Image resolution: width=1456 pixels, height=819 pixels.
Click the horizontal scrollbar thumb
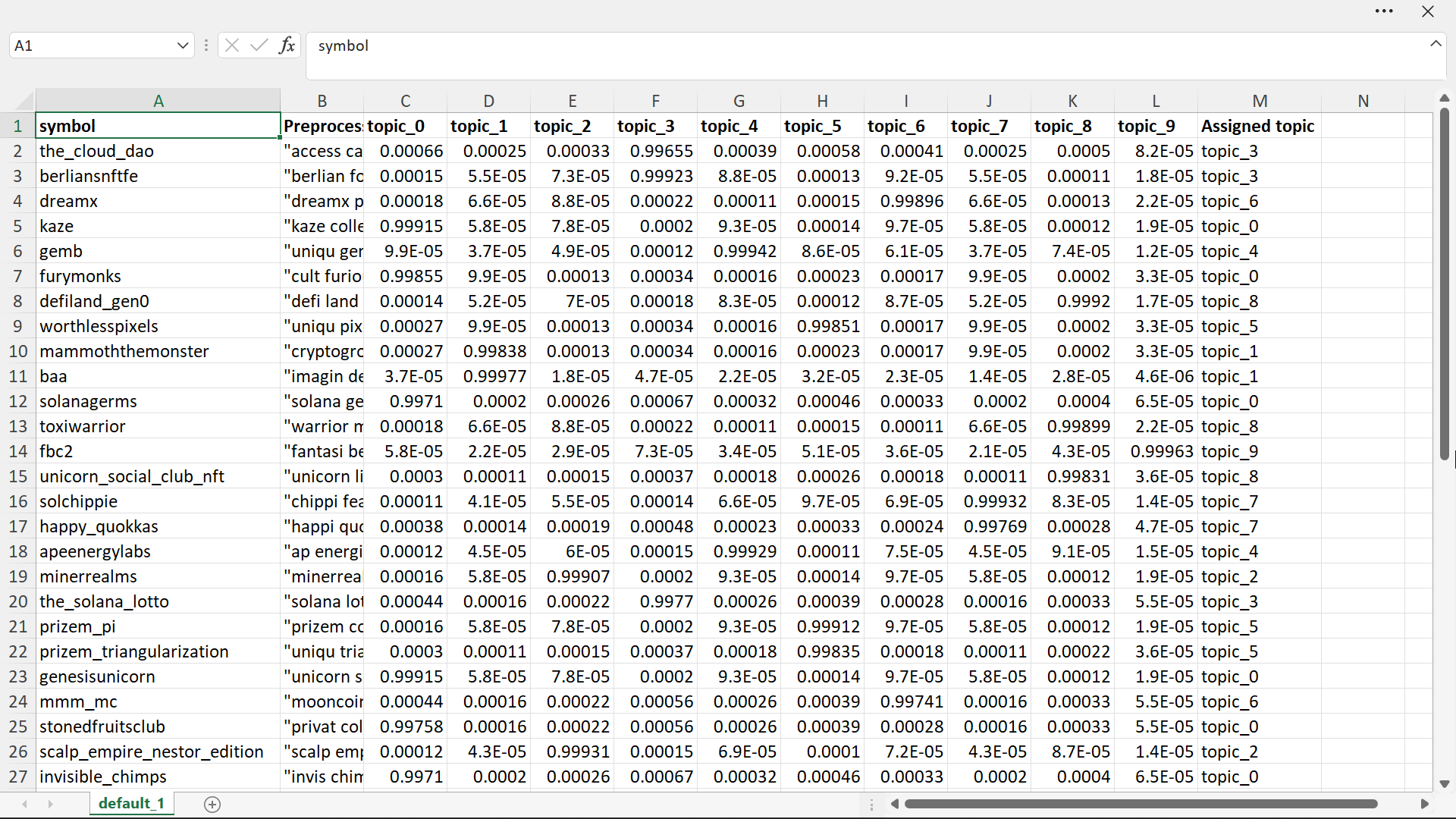[1140, 804]
